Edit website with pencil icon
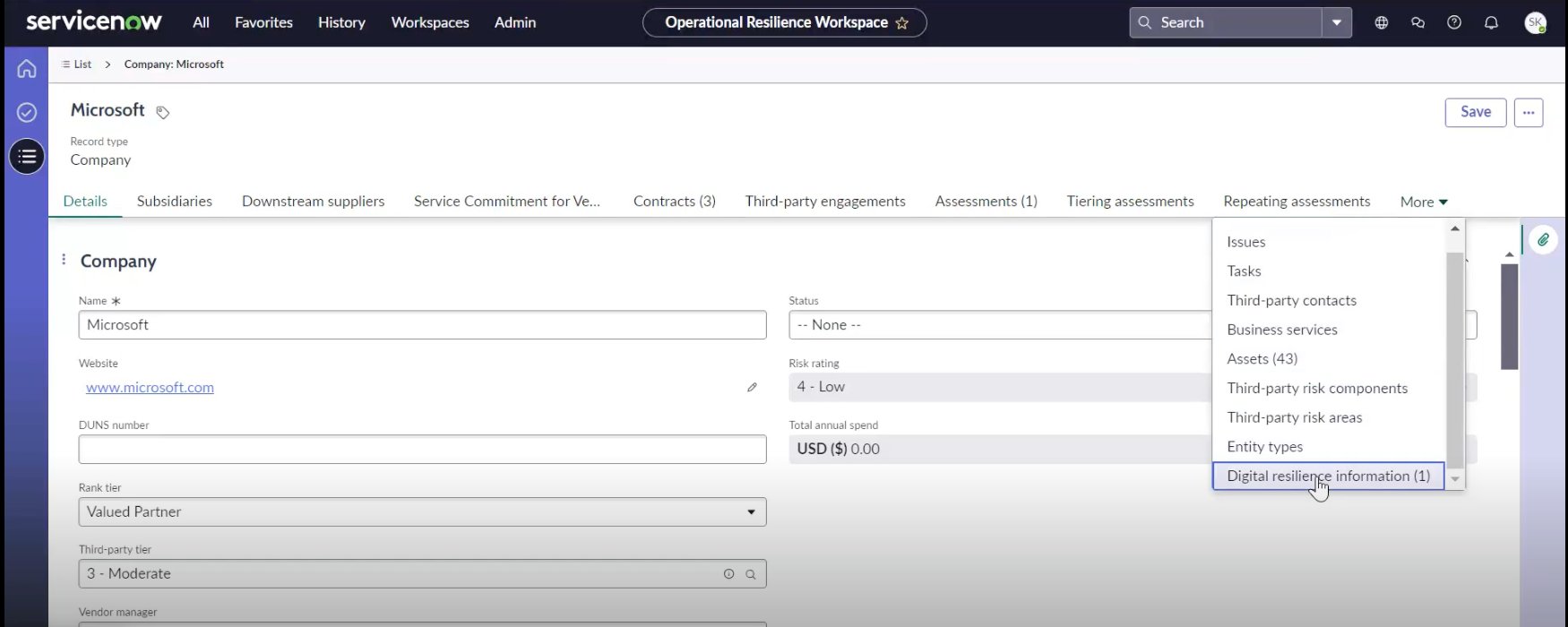The image size is (1568, 627). pyautogui.click(x=752, y=387)
